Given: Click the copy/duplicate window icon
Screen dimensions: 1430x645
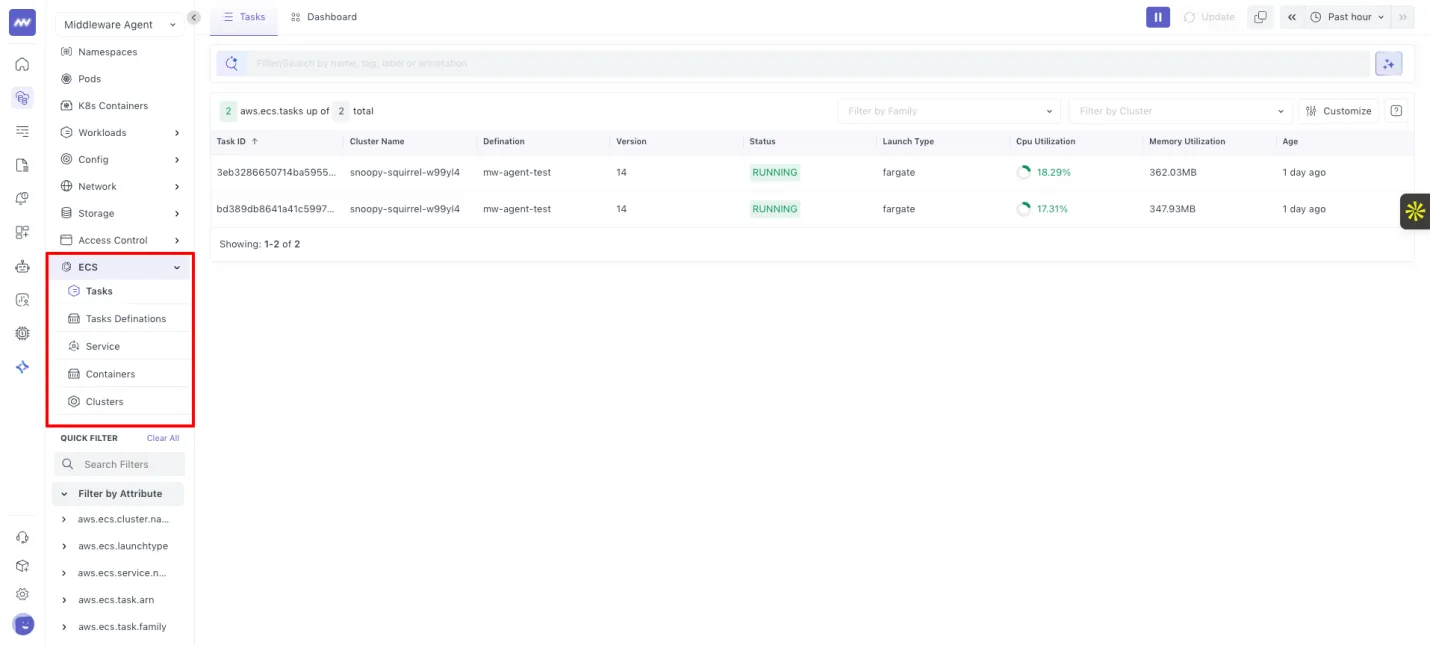Looking at the screenshot, I should pos(1260,17).
